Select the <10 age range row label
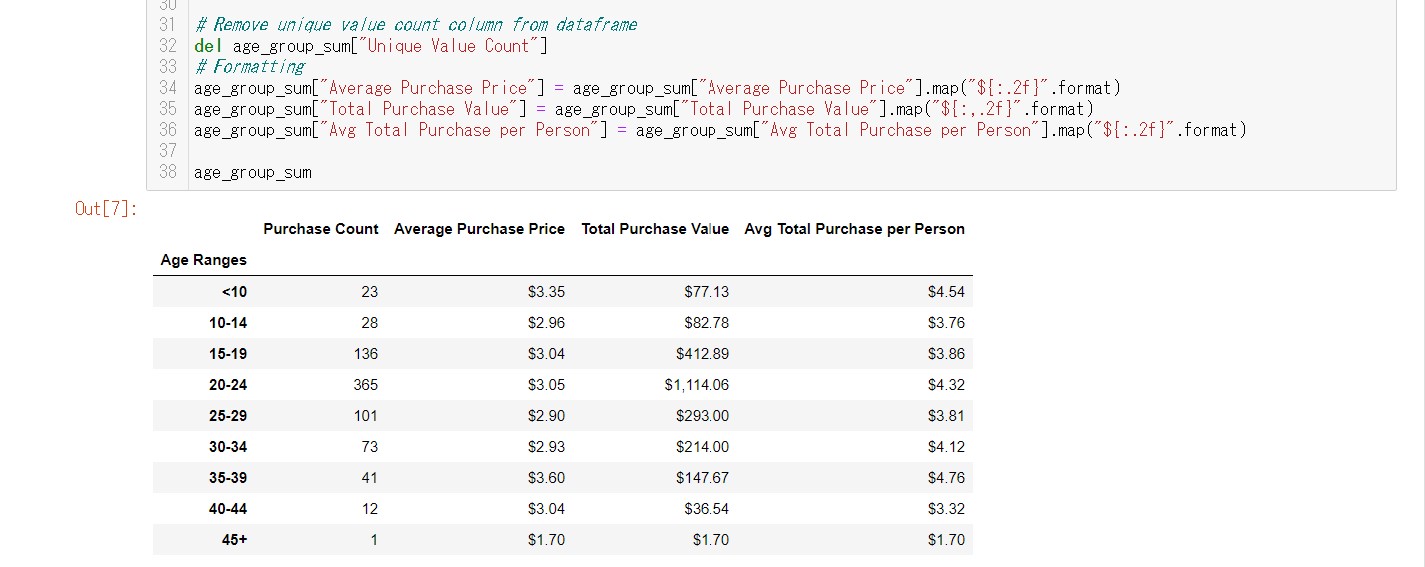 pyautogui.click(x=234, y=292)
